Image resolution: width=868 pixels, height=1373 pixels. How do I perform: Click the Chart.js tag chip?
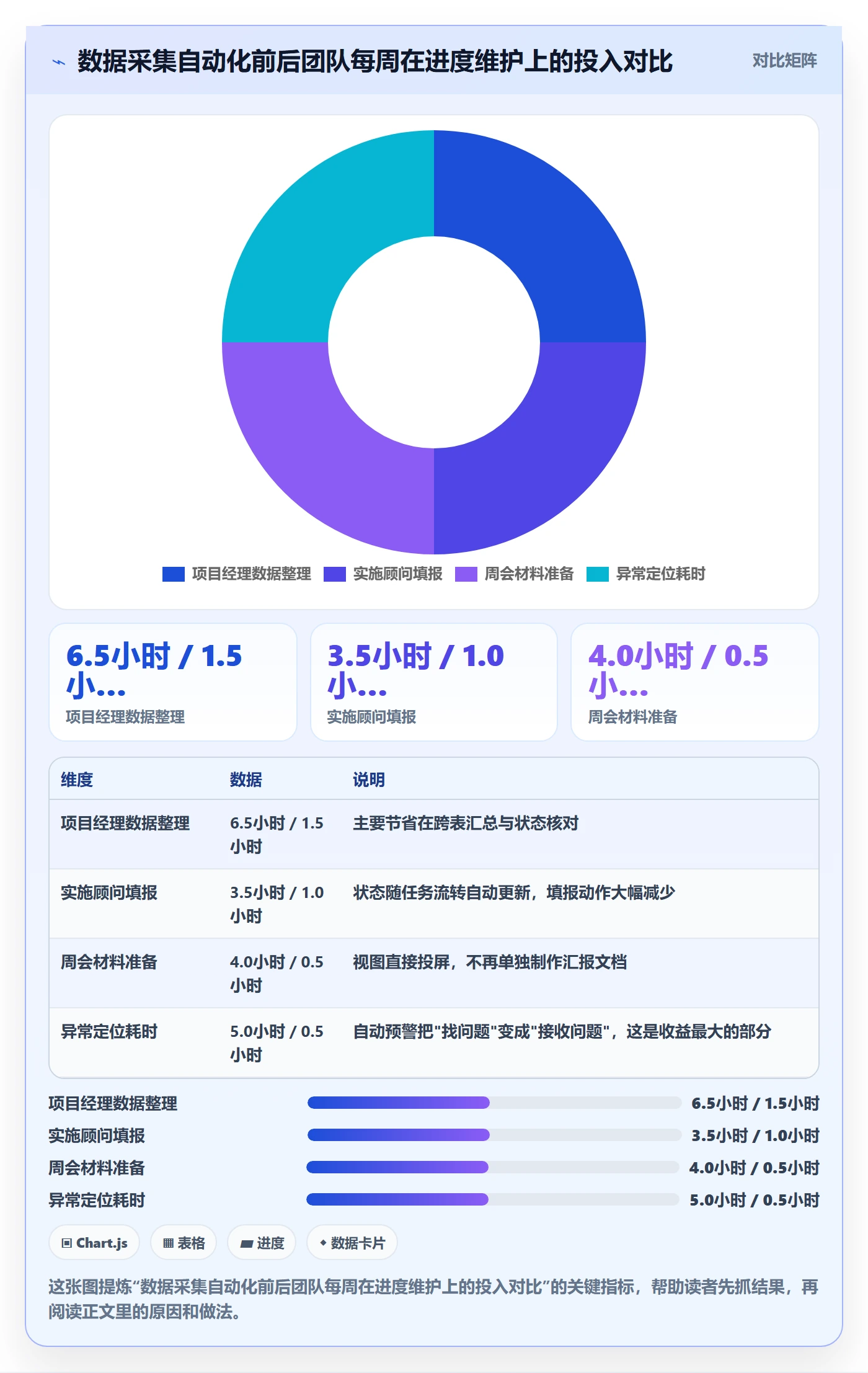click(x=94, y=1243)
